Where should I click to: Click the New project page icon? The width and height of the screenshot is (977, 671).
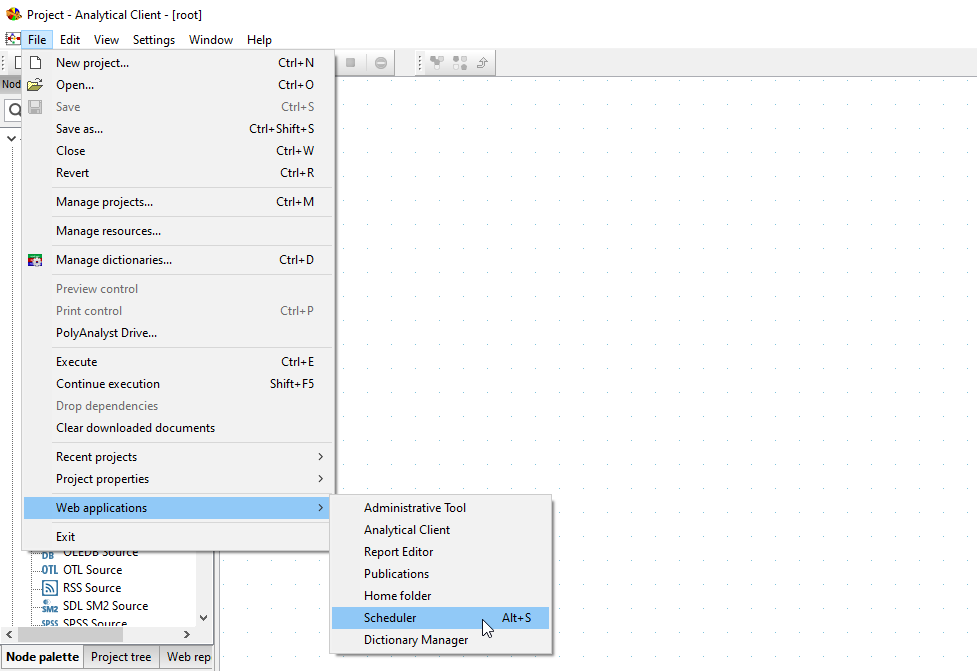click(x=35, y=63)
